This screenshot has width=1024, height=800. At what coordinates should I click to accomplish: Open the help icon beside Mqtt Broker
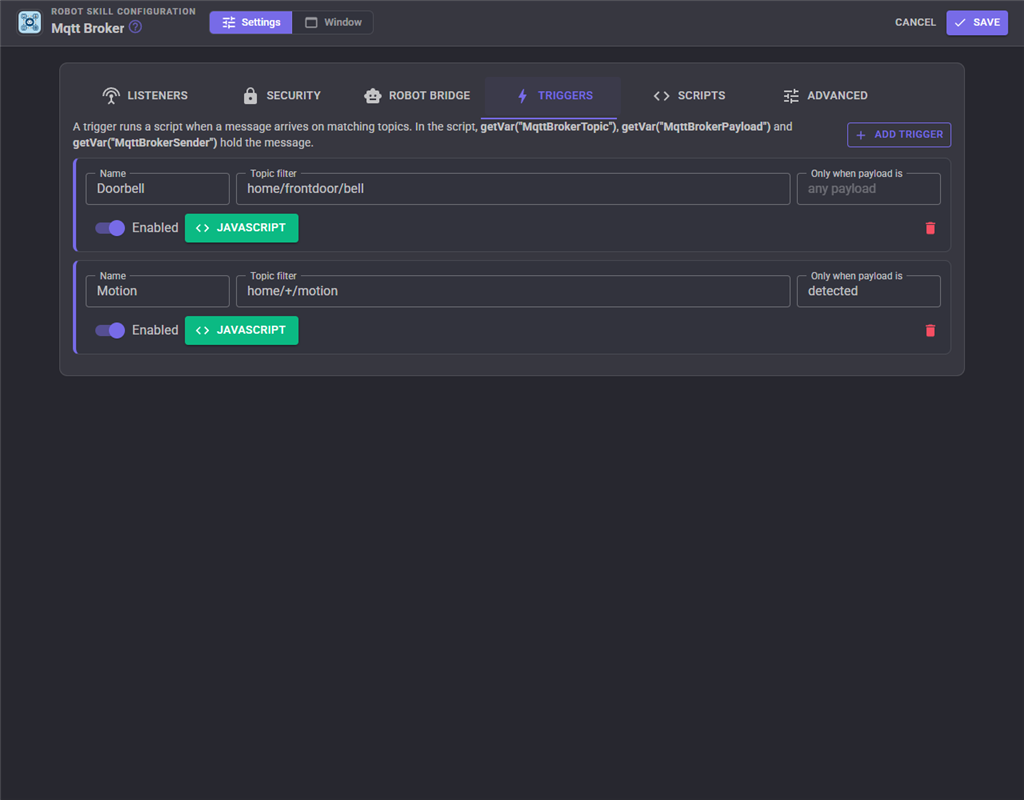135,27
